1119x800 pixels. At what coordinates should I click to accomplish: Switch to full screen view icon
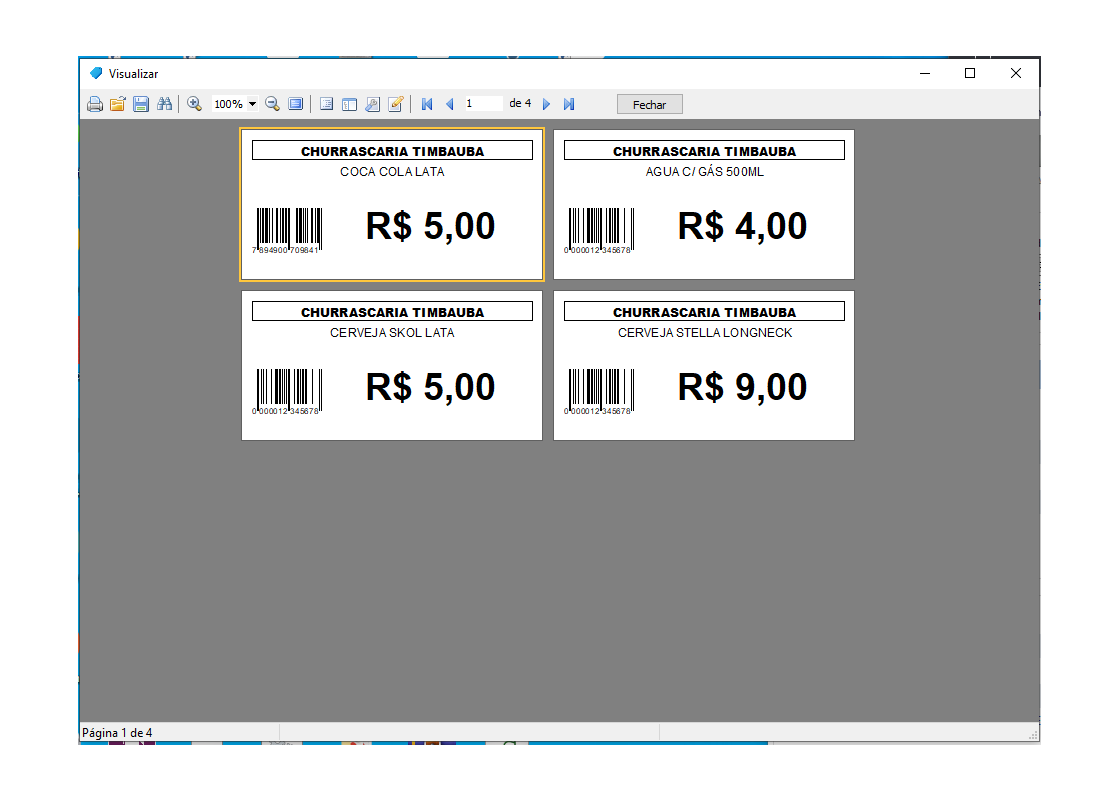tap(296, 104)
